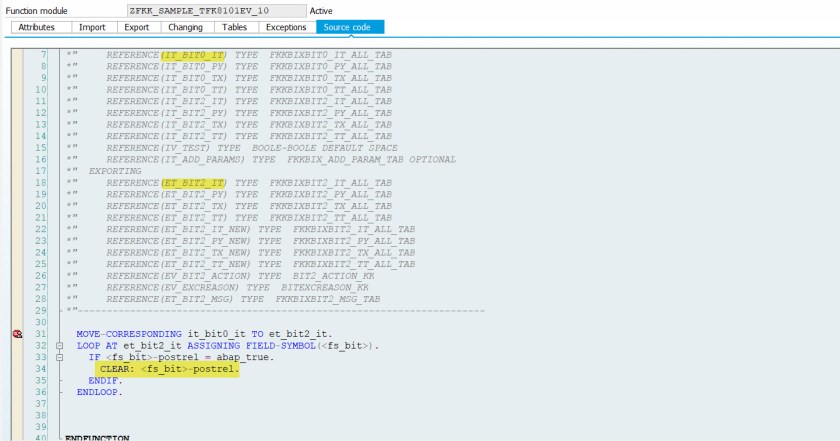Collapse the LOOP block on line 32

(x=59, y=346)
